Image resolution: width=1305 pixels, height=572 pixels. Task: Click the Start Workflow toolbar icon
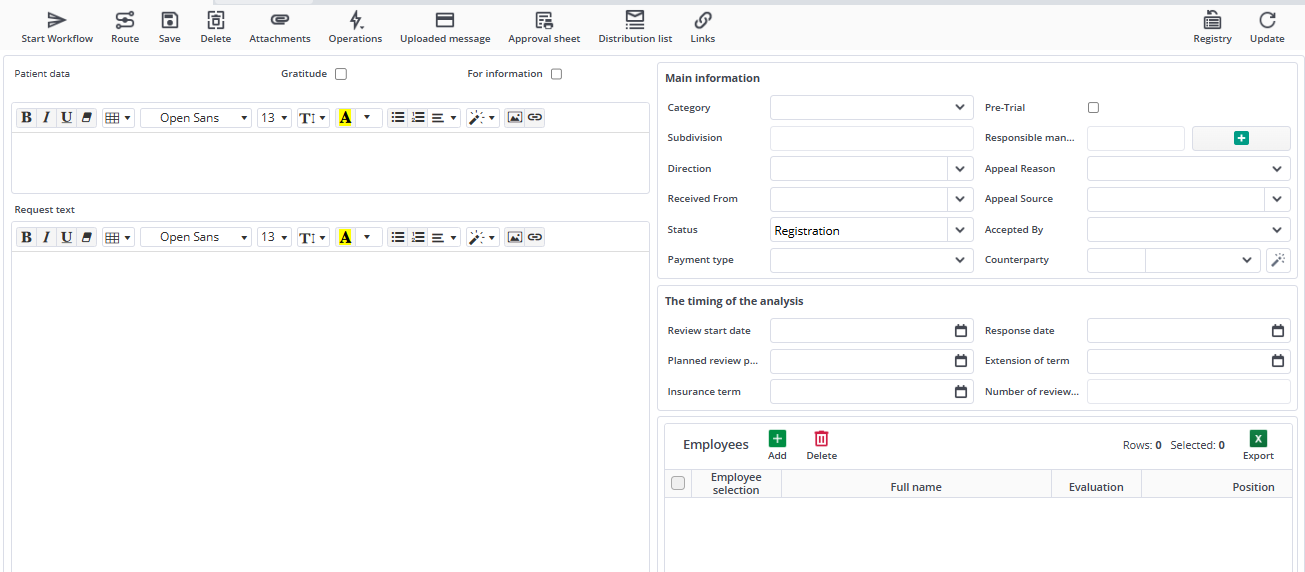point(57,20)
